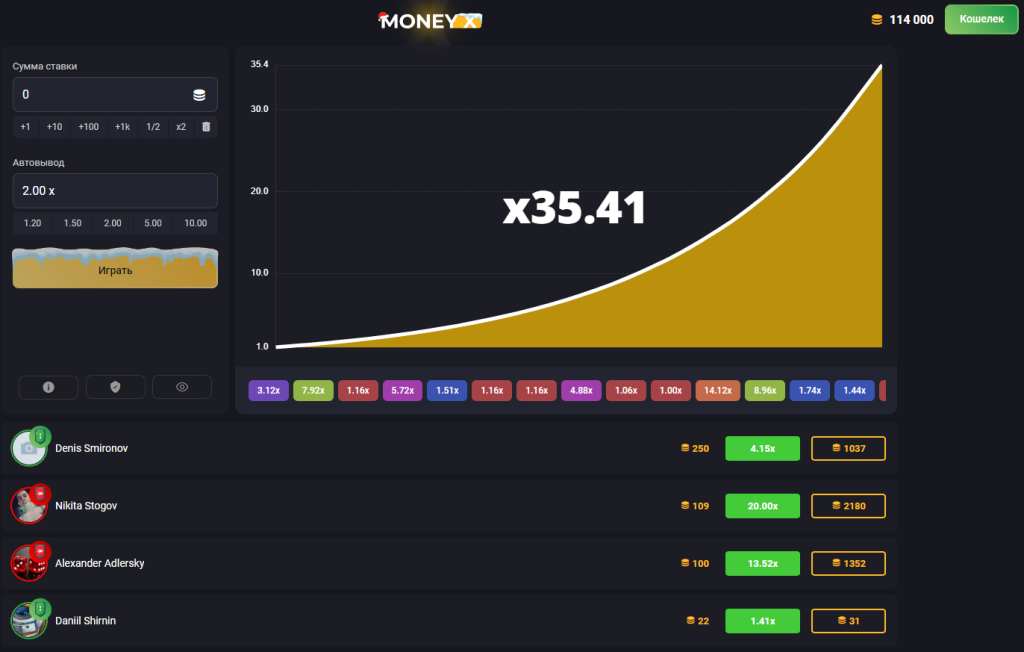
Task: Add +100 to the bet amount
Action: pos(89,127)
